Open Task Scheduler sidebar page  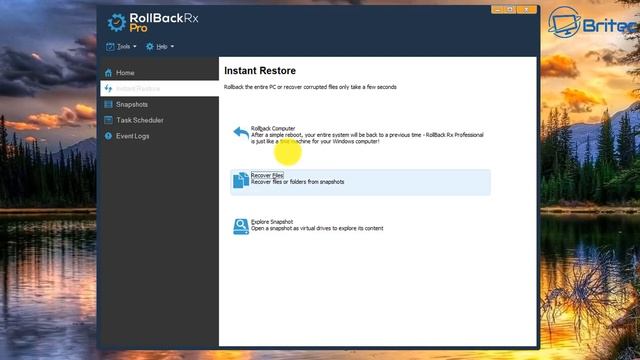pos(159,120)
